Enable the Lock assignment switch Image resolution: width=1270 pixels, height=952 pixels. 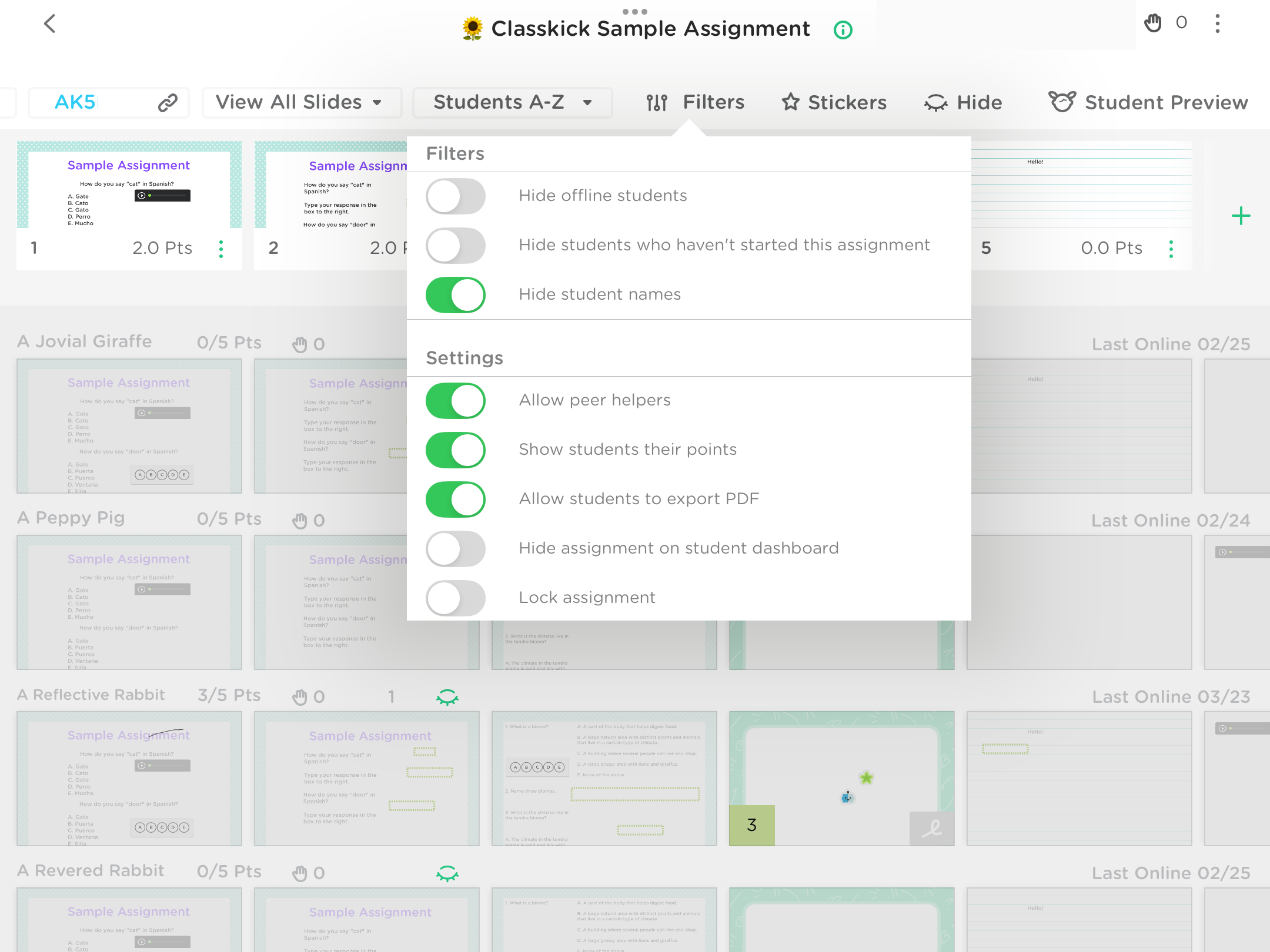point(456,598)
